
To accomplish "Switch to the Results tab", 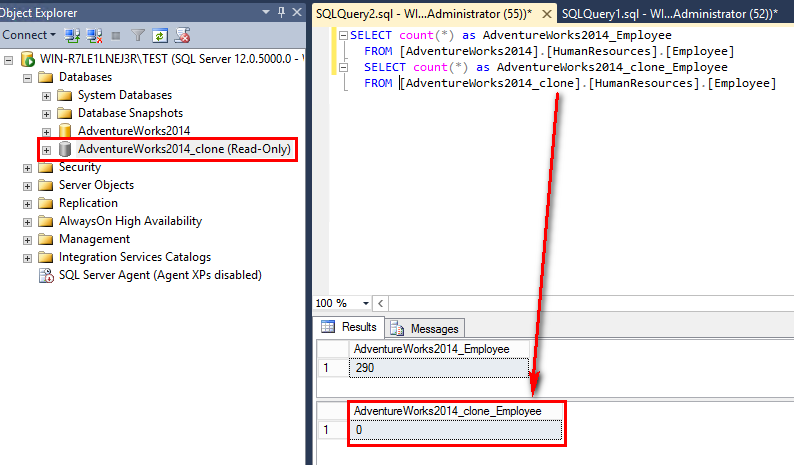I will pyautogui.click(x=349, y=327).
